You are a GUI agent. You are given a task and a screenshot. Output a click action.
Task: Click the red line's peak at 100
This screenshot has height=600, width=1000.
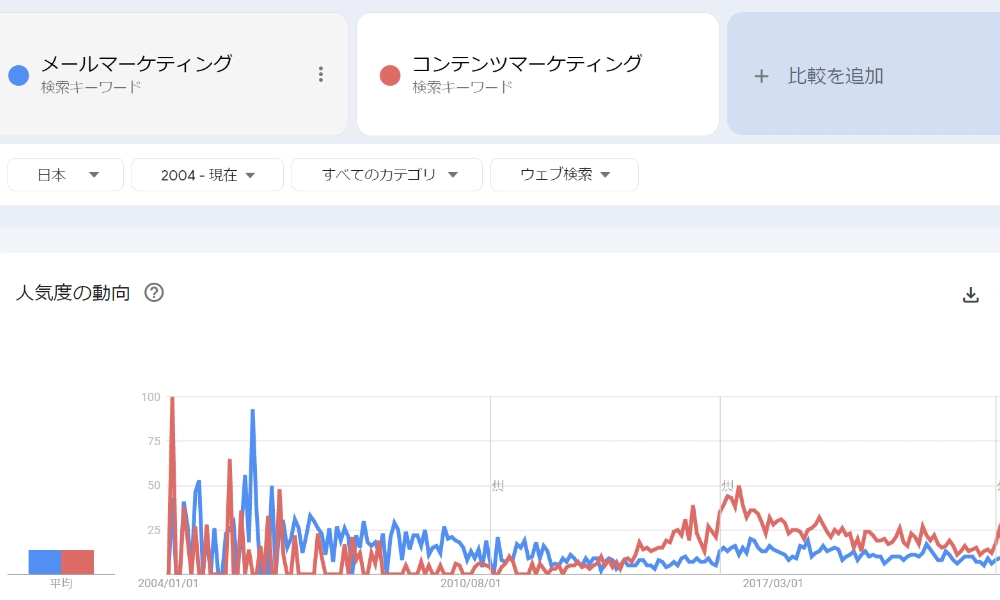tap(172, 398)
